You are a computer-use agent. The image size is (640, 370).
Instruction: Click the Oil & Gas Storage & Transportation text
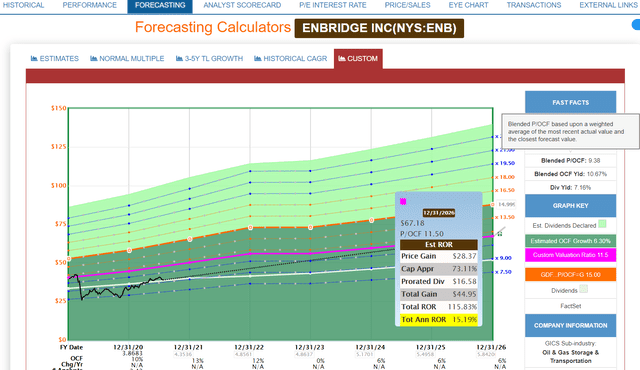tap(570, 357)
